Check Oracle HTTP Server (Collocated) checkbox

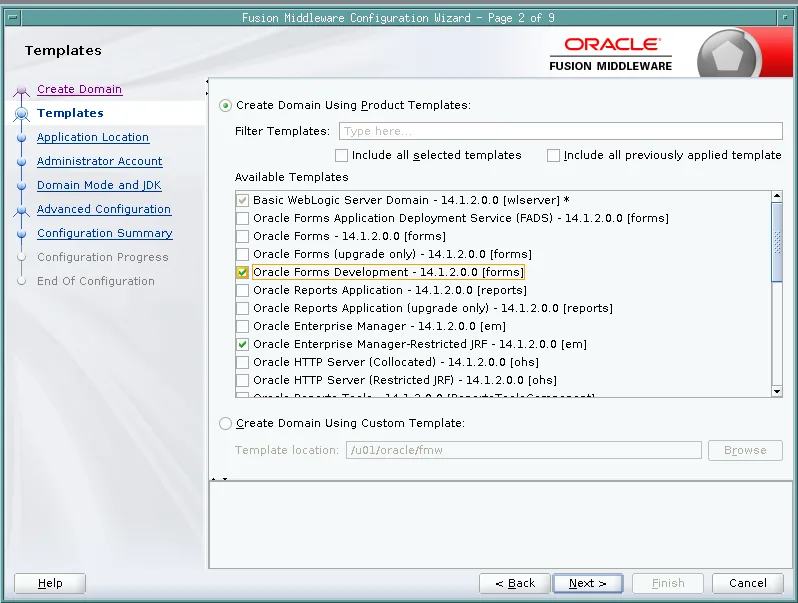pyautogui.click(x=243, y=362)
